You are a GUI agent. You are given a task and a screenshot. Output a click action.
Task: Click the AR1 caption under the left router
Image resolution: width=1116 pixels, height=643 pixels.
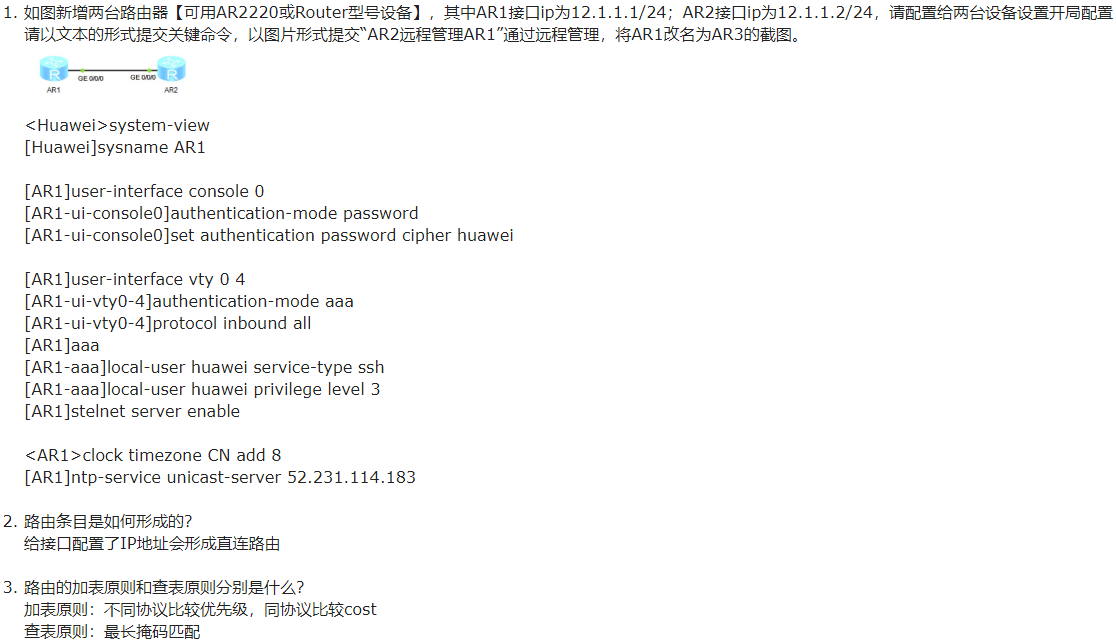tap(53, 90)
